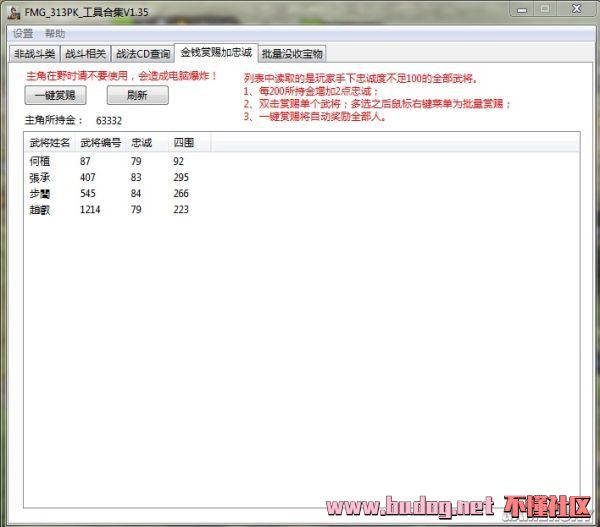Viewport: 600px width, 527px height.
Task: Sort by 武将姓名 column header
Action: [x=50, y=143]
